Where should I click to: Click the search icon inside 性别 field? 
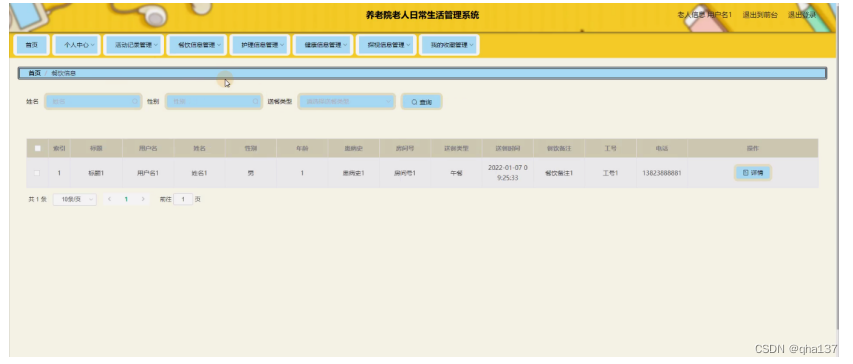point(256,102)
